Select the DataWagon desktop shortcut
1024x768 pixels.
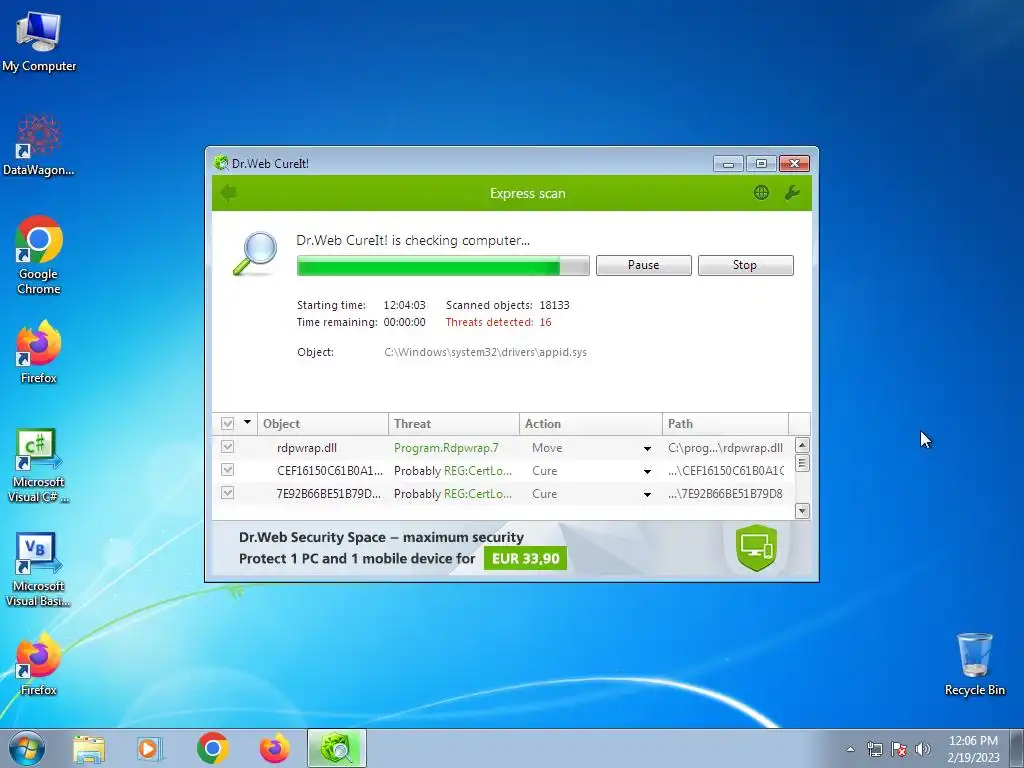coord(39,145)
